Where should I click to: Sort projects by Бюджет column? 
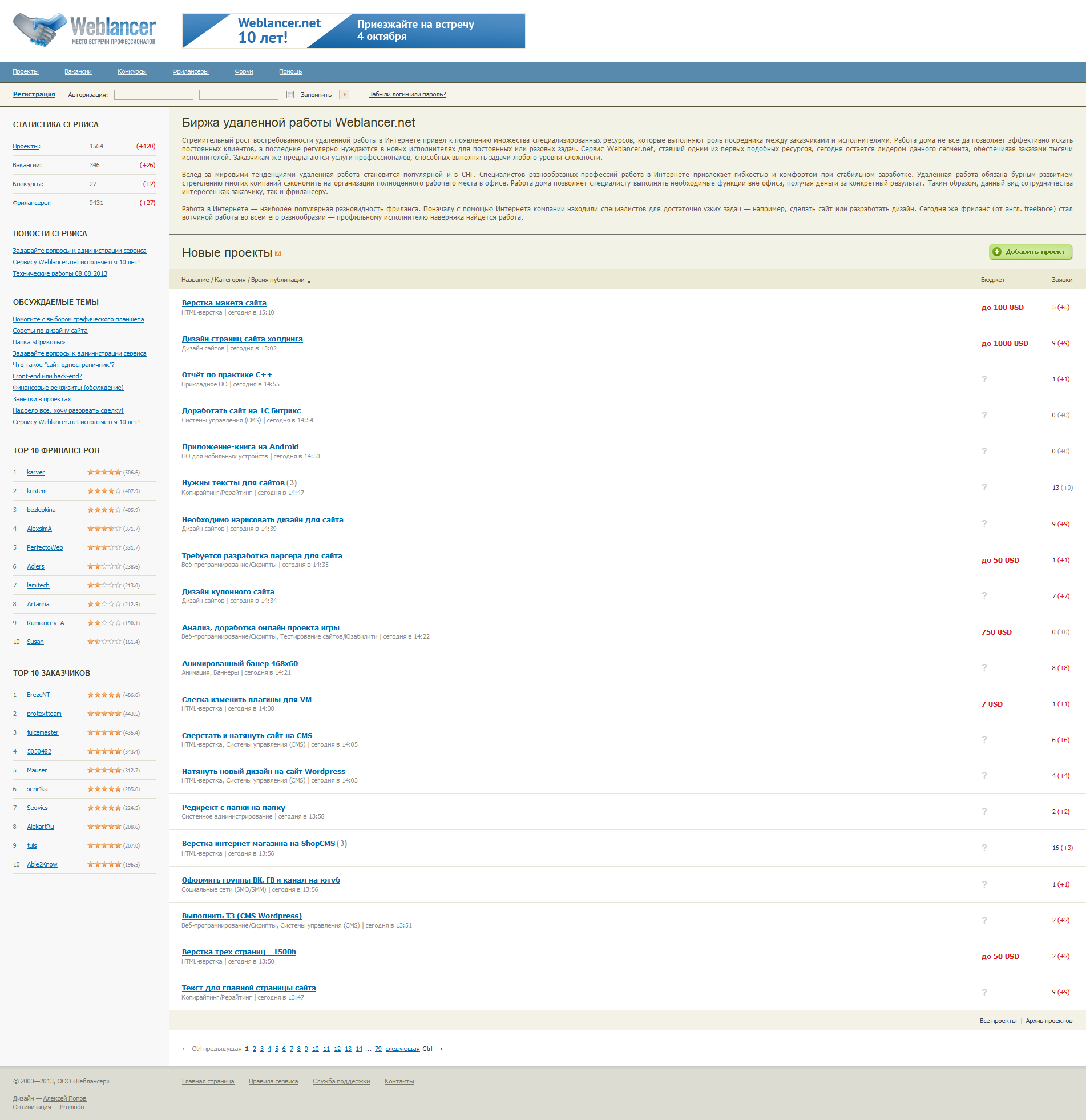(x=992, y=280)
